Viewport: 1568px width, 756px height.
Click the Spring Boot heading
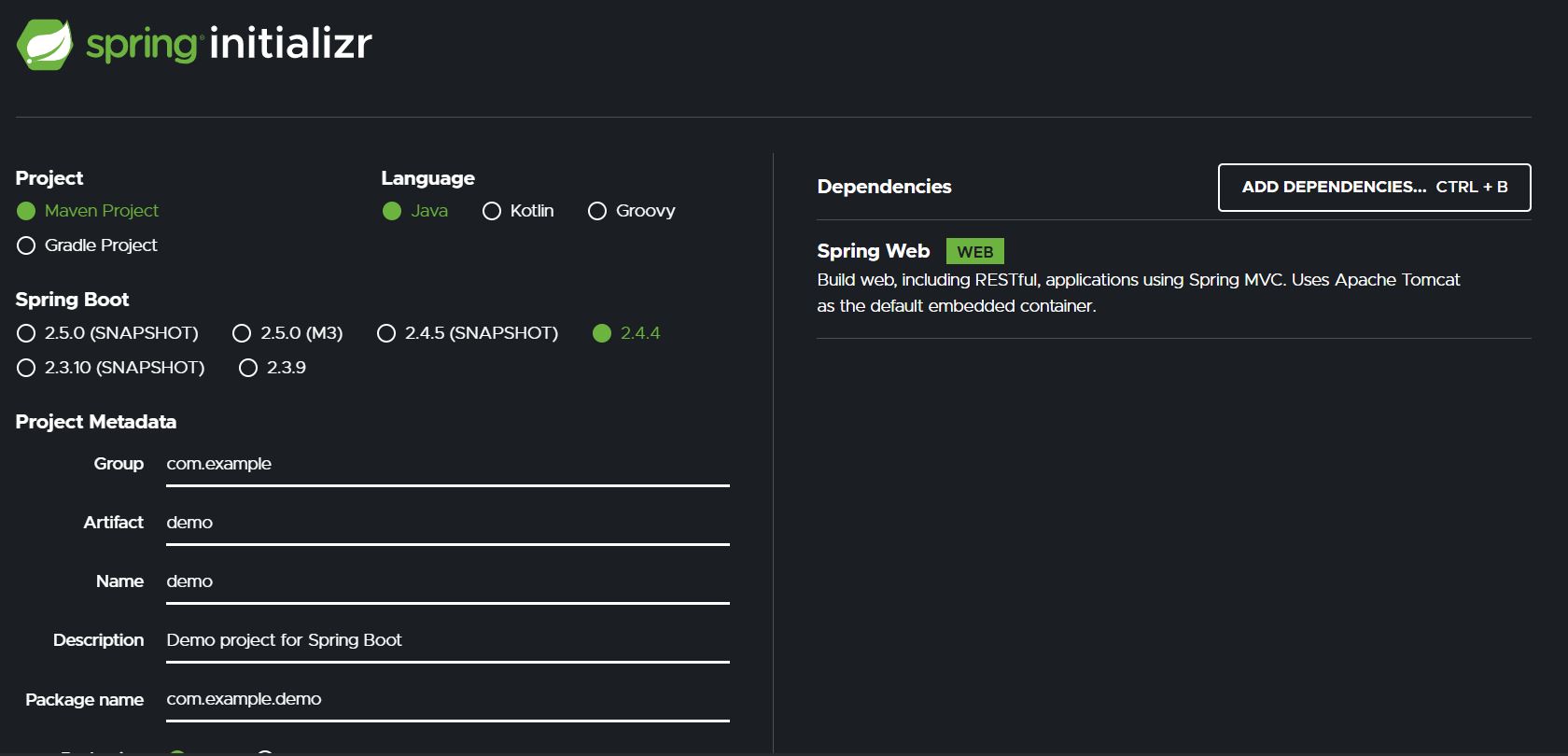(72, 300)
